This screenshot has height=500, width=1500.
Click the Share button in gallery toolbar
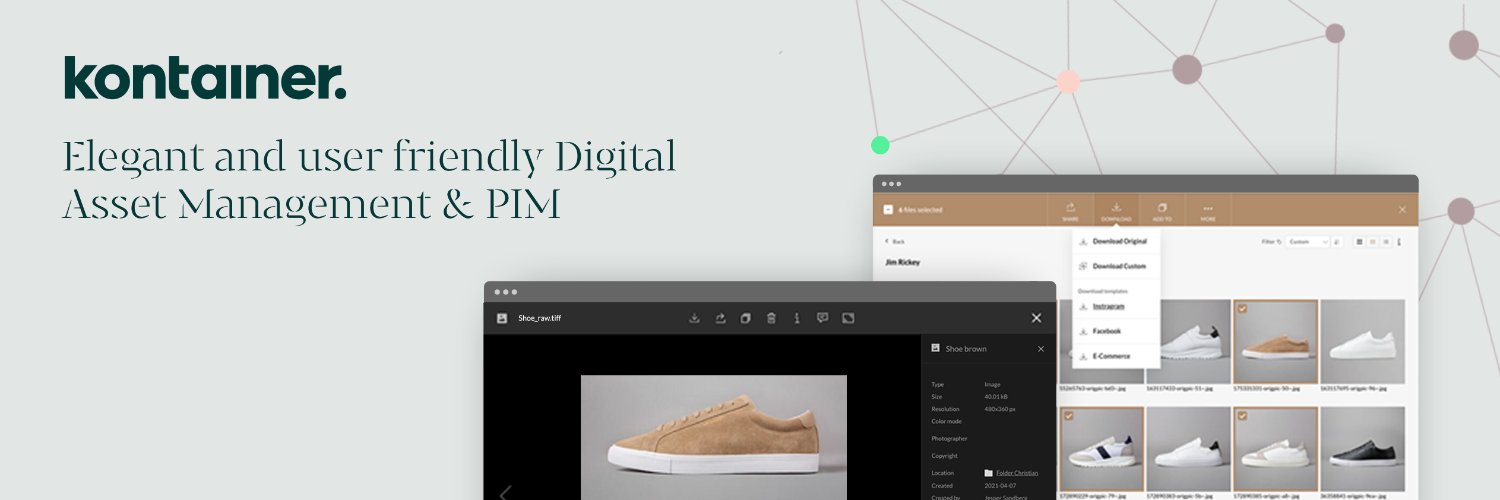tap(1071, 211)
